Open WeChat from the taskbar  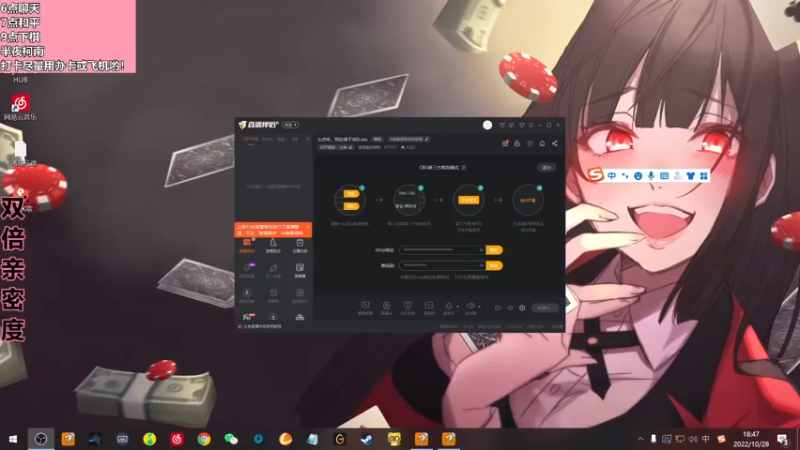231,439
